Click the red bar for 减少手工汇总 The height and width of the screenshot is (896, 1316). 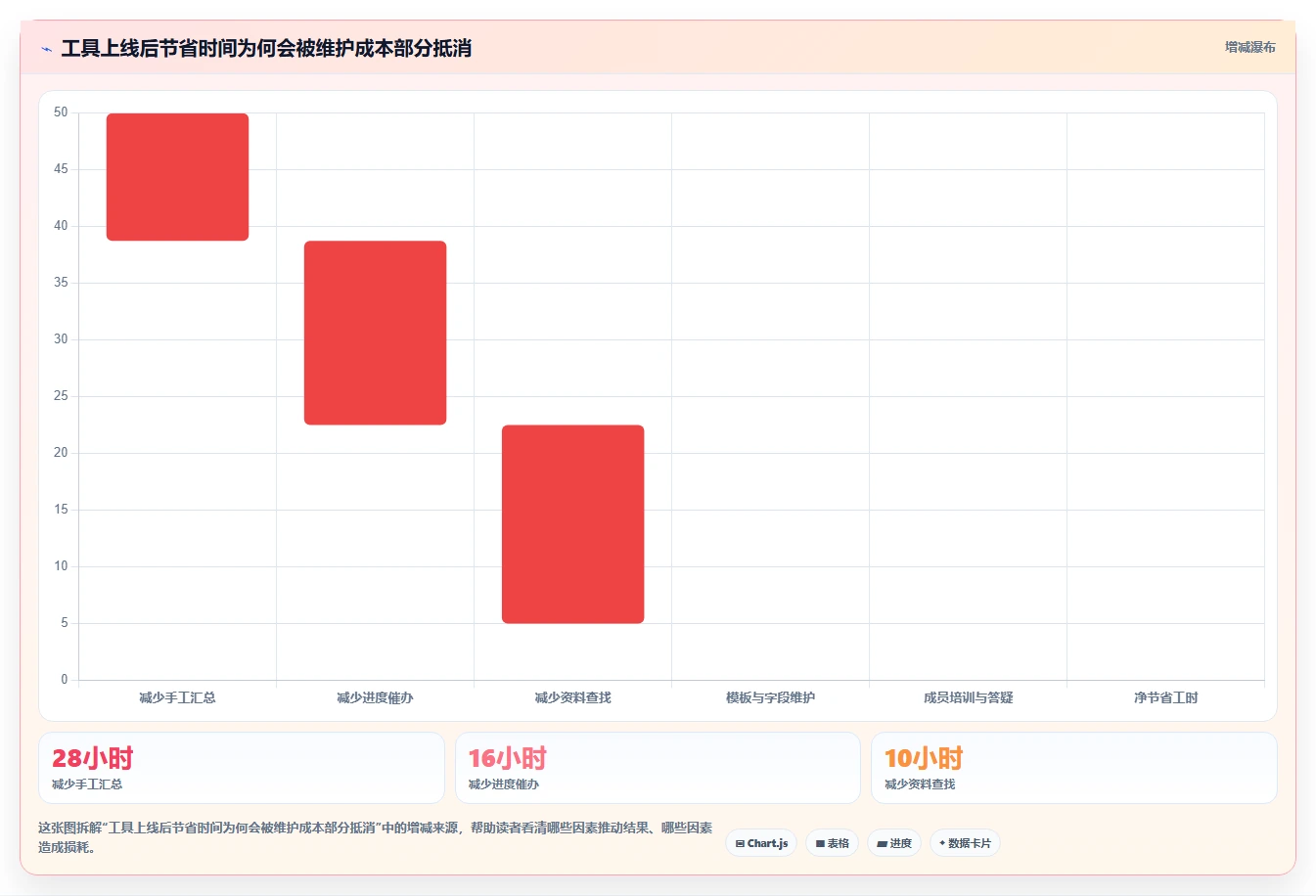177,177
